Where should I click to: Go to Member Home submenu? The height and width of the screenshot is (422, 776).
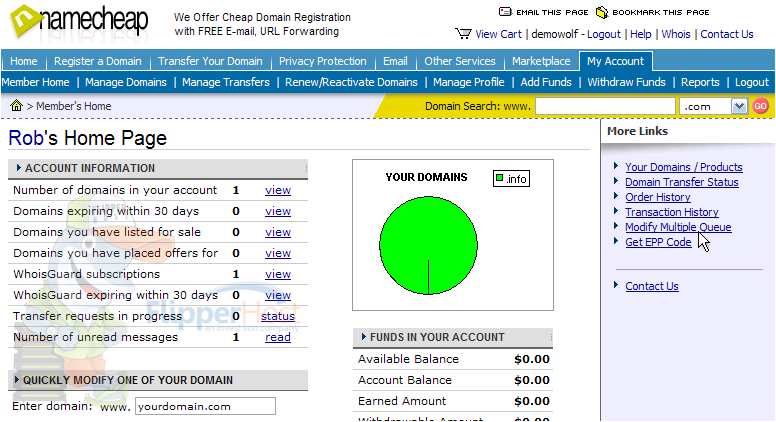coord(36,82)
